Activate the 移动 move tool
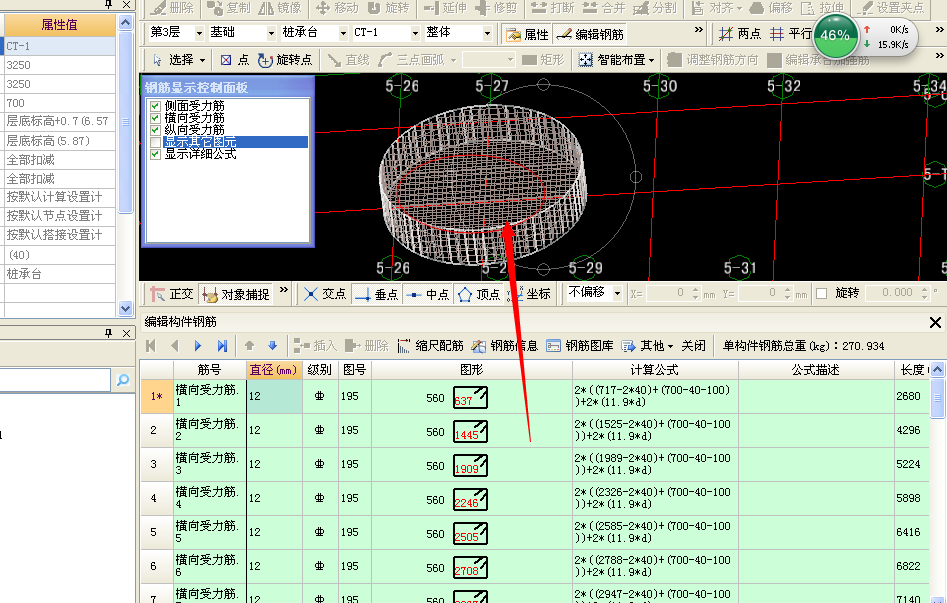The image size is (947, 603). pos(336,8)
